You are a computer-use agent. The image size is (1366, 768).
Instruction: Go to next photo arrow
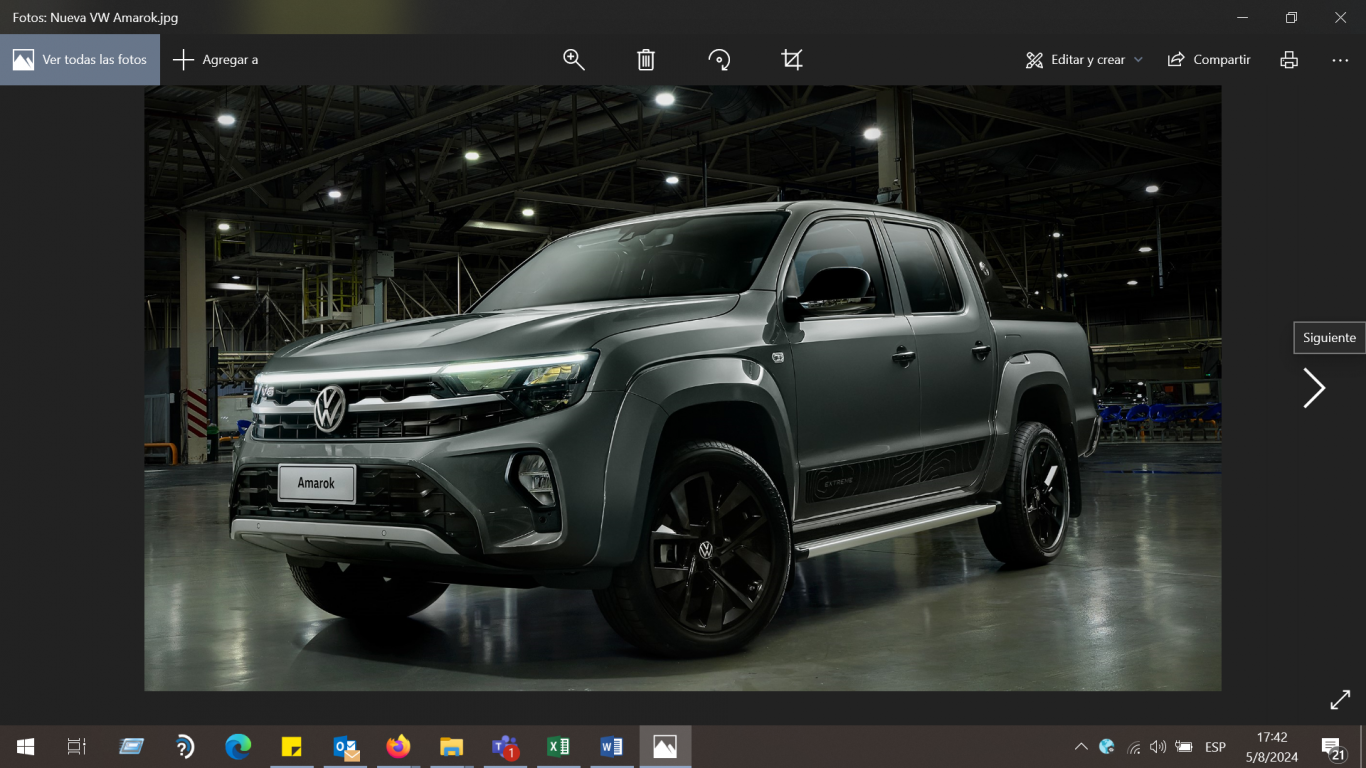point(1314,388)
